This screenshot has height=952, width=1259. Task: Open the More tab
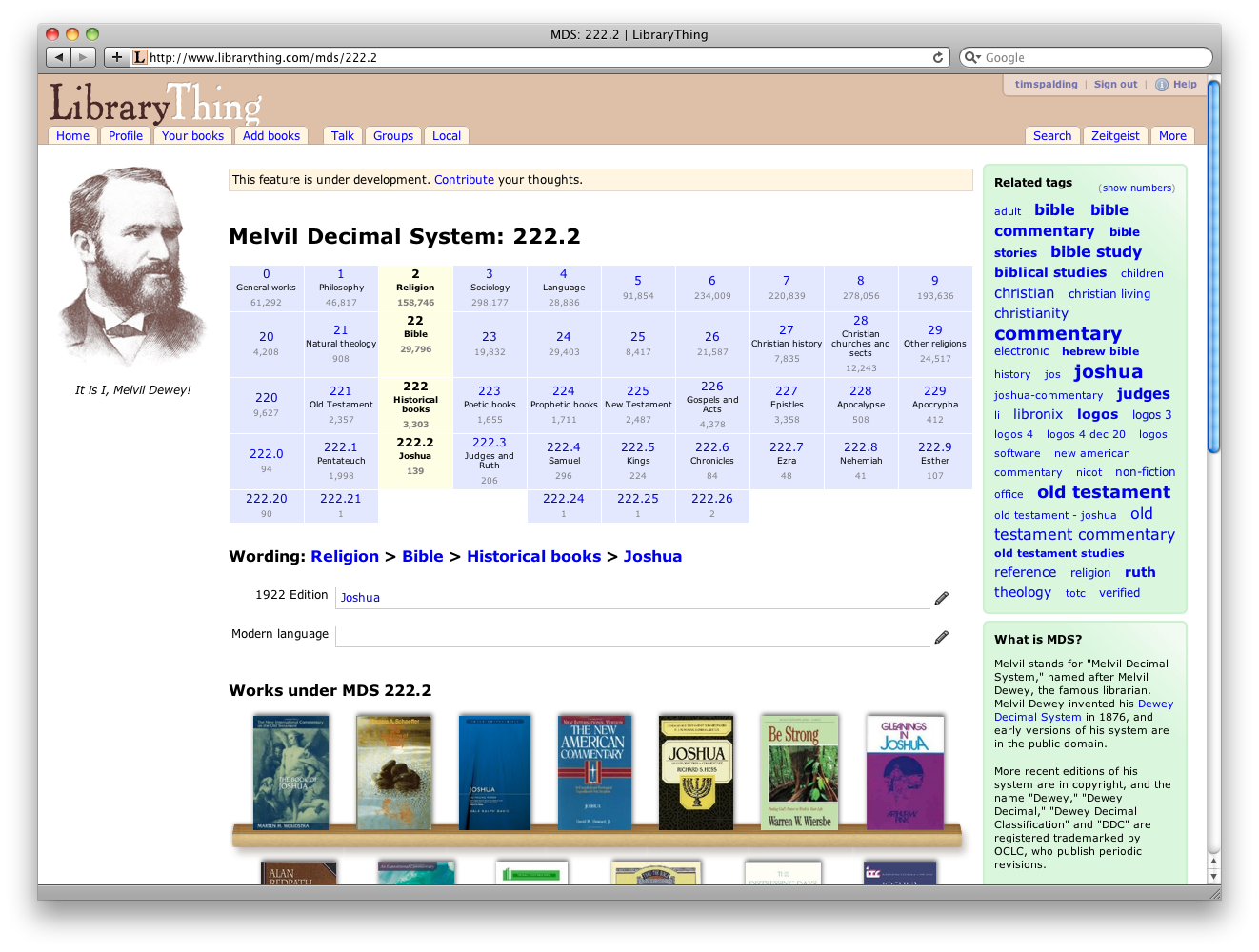click(x=1172, y=135)
